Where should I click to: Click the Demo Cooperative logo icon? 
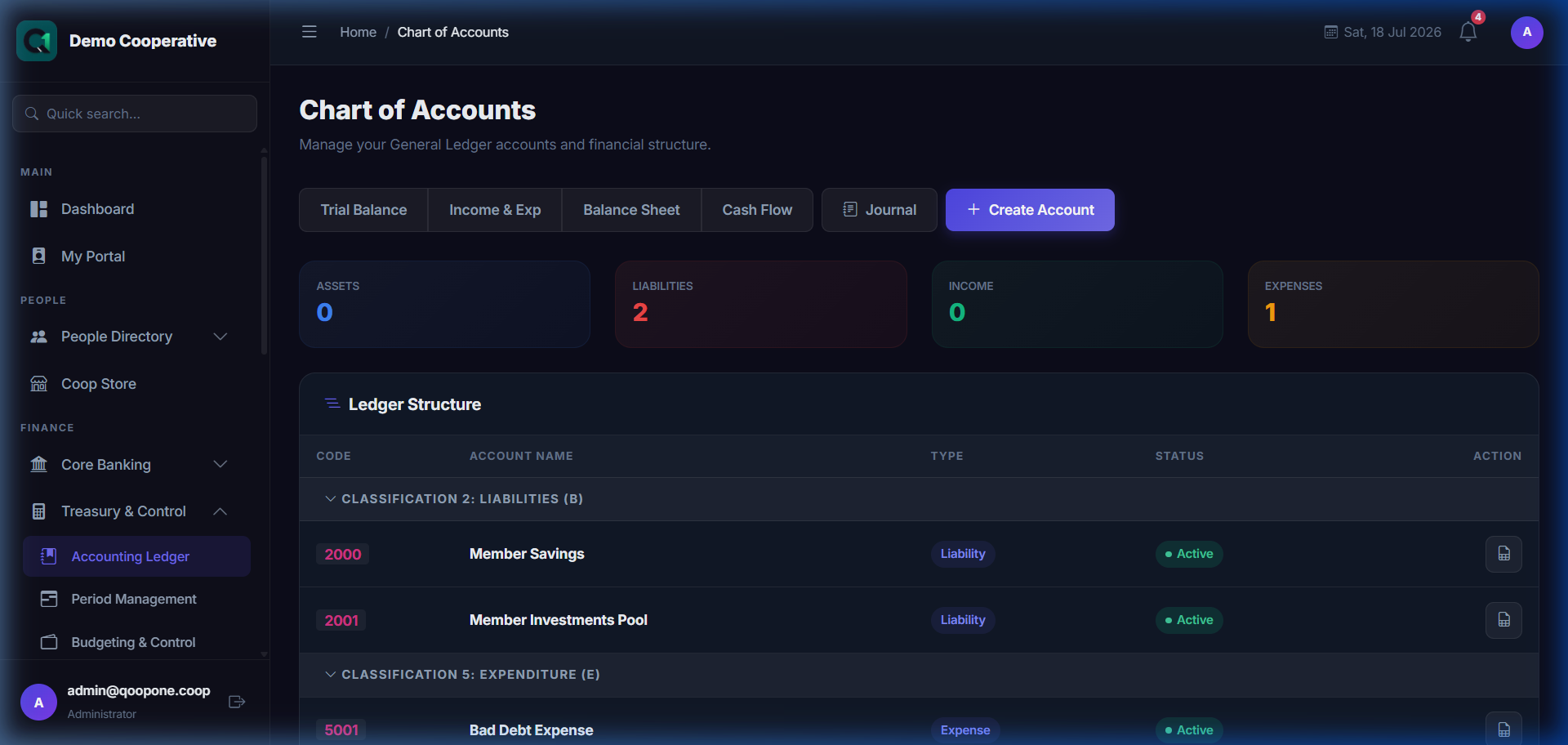pyautogui.click(x=37, y=41)
